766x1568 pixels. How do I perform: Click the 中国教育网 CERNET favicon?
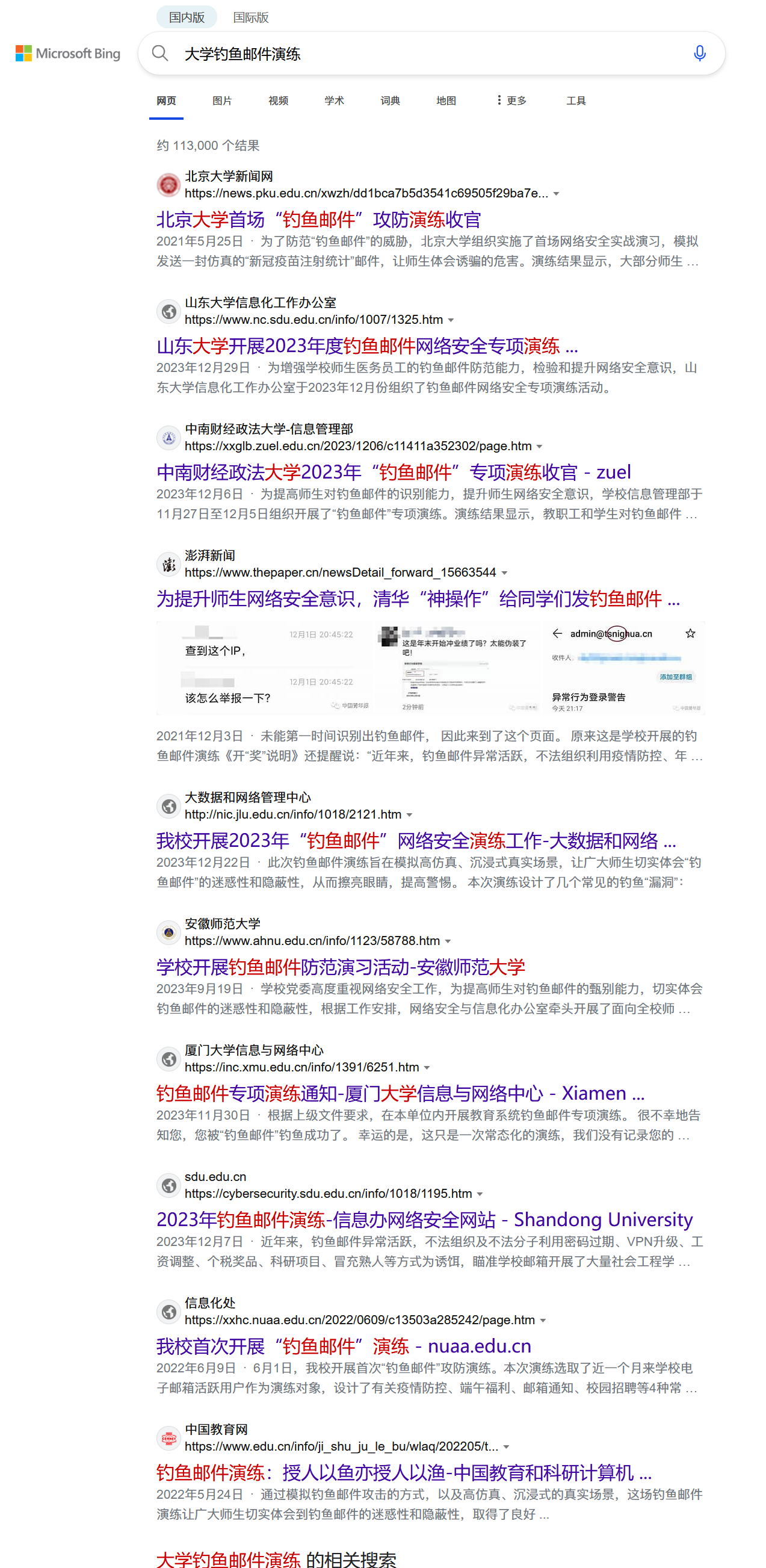(x=168, y=1438)
